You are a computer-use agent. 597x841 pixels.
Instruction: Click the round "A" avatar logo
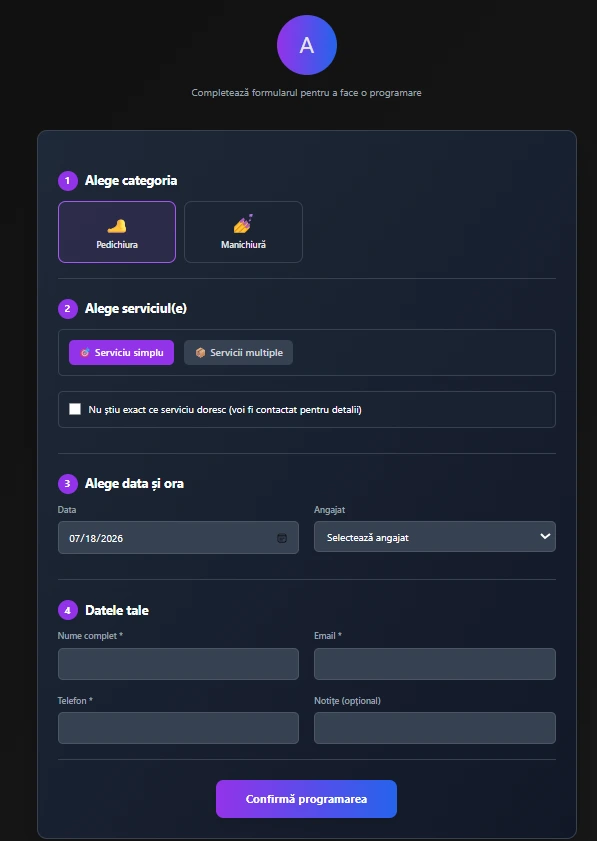pyautogui.click(x=307, y=45)
